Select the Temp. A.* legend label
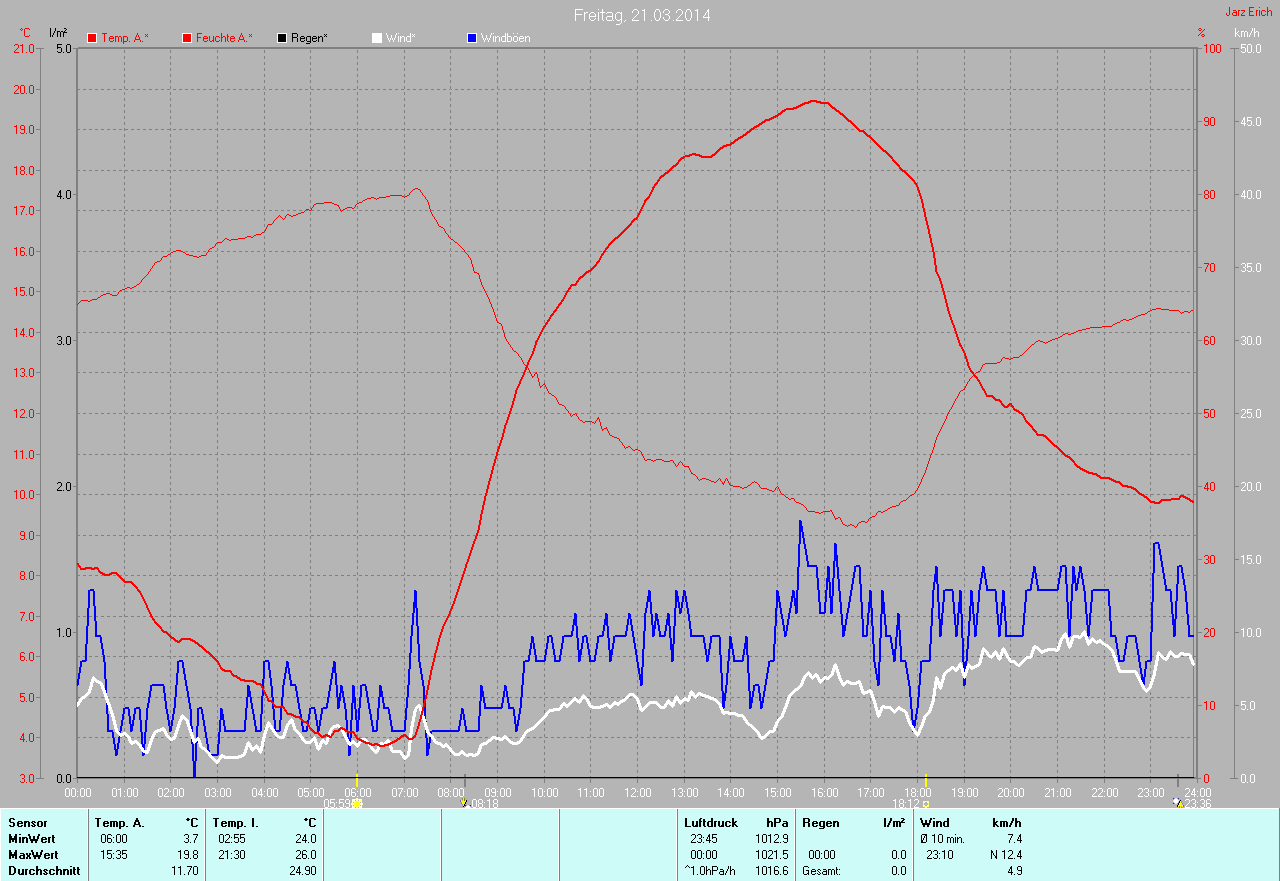The width and height of the screenshot is (1280, 881). pyautogui.click(x=125, y=38)
